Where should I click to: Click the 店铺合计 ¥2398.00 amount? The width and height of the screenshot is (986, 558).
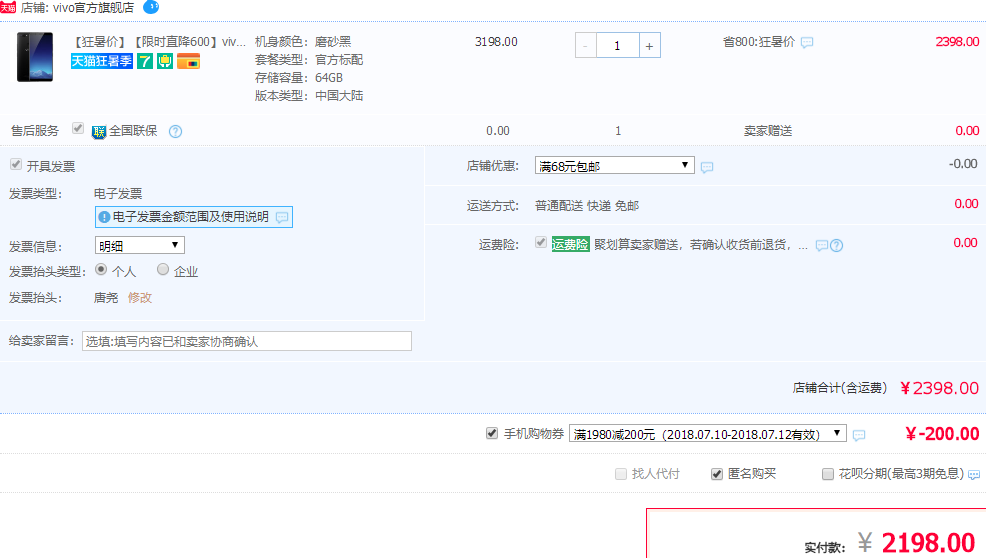939,388
